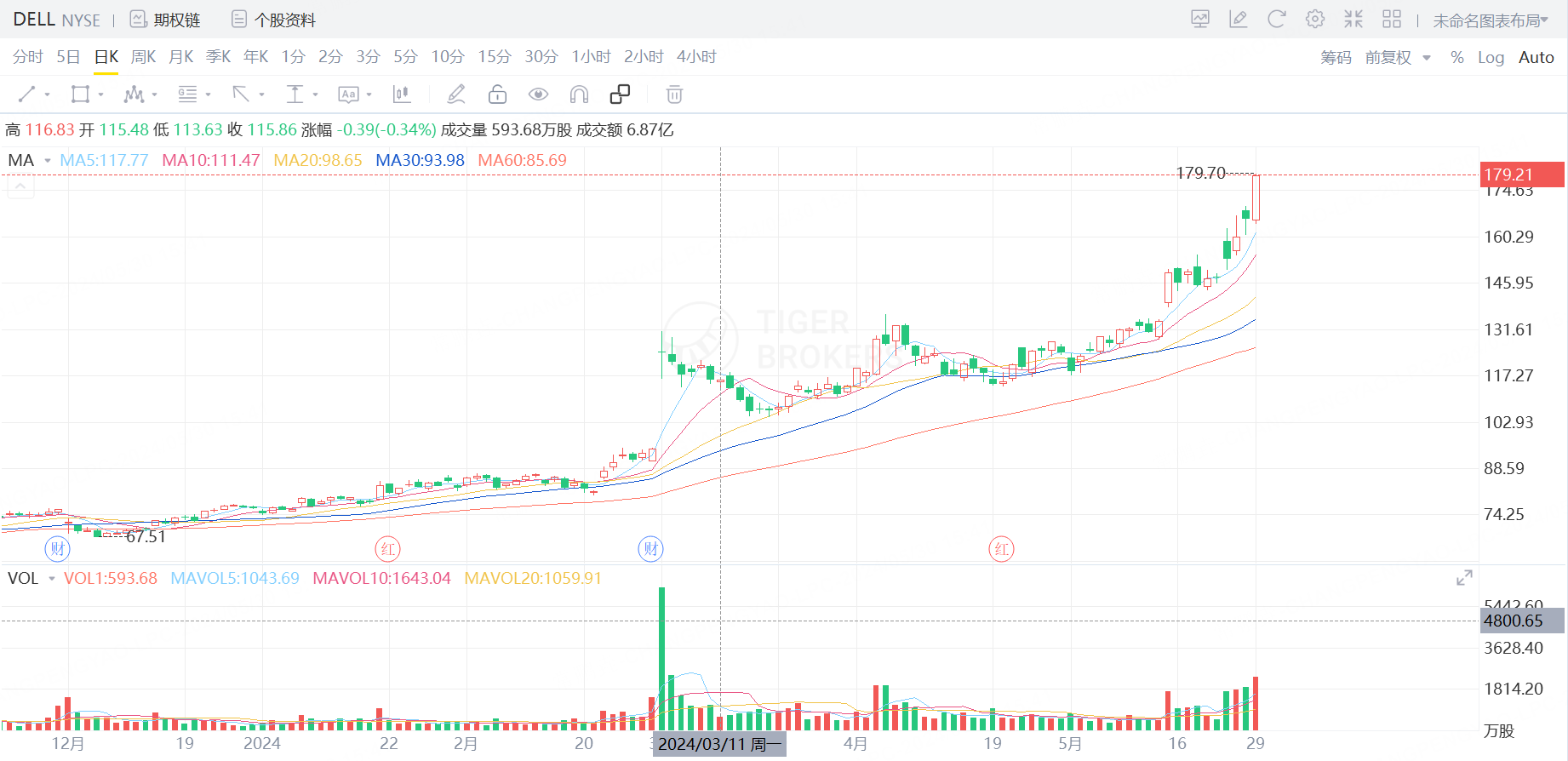Click the December 财 earnings marker

click(58, 549)
